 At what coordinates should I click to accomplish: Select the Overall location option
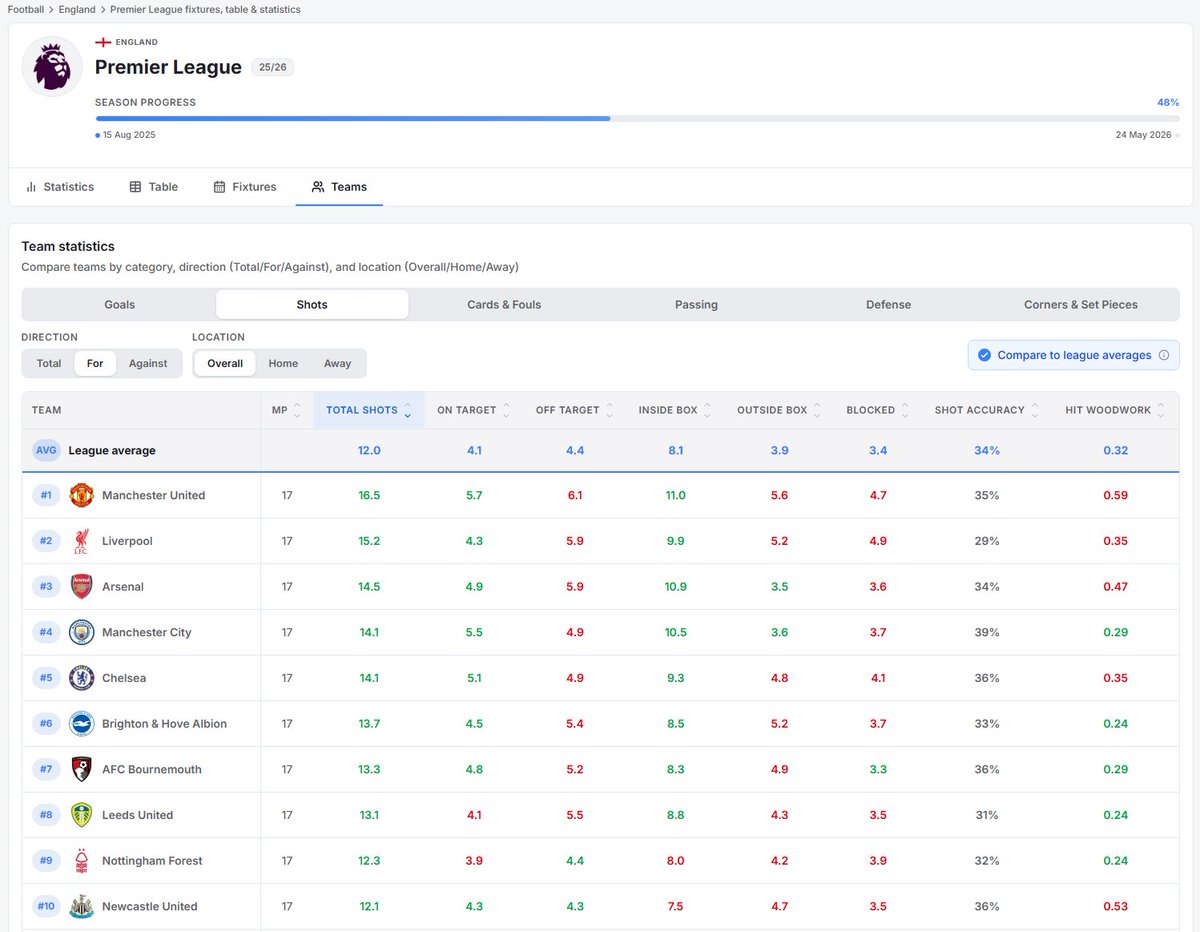click(x=225, y=363)
